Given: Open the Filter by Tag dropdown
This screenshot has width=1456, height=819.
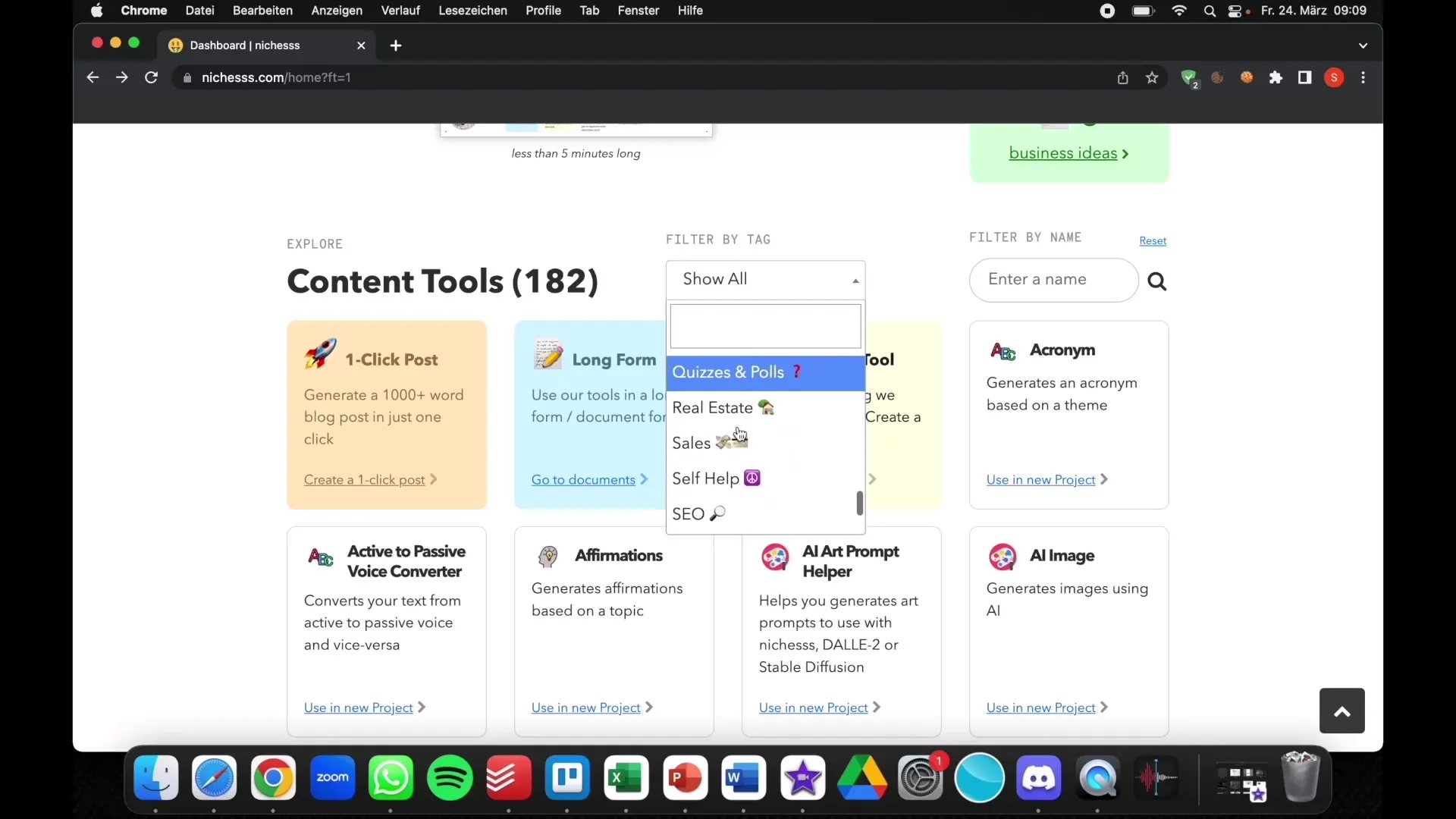Looking at the screenshot, I should pyautogui.click(x=767, y=279).
